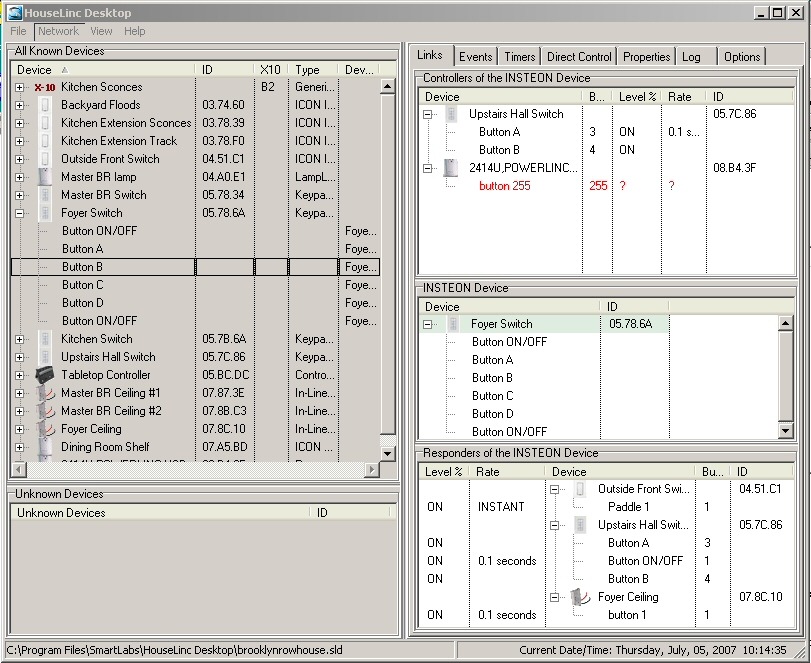This screenshot has width=811, height=663.
Task: Expand the Kitchen Switch tree node
Action: tap(20, 339)
